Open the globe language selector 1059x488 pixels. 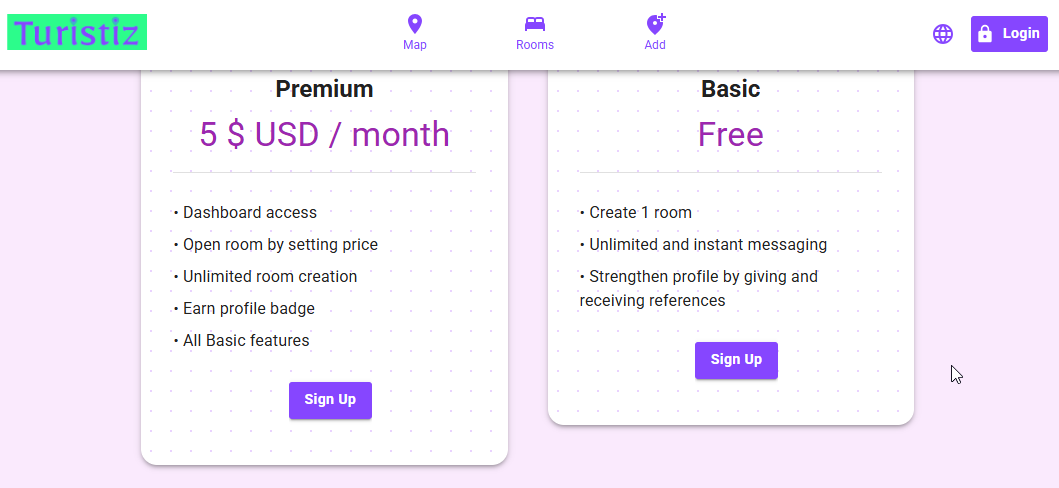click(x=943, y=34)
